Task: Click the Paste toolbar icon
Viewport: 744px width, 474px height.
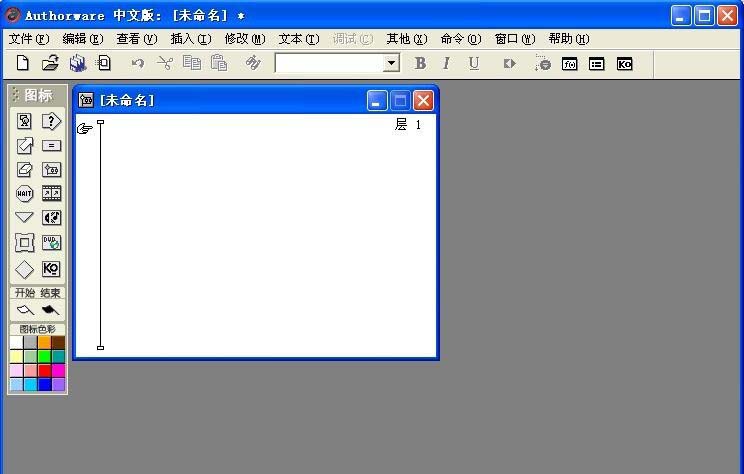Action: pyautogui.click(x=219, y=63)
